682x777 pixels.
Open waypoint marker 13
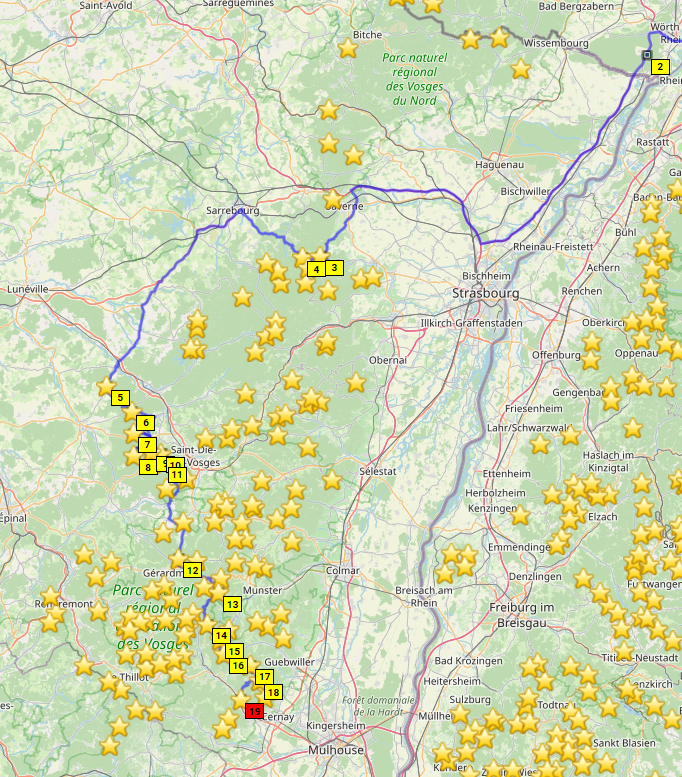pos(232,604)
